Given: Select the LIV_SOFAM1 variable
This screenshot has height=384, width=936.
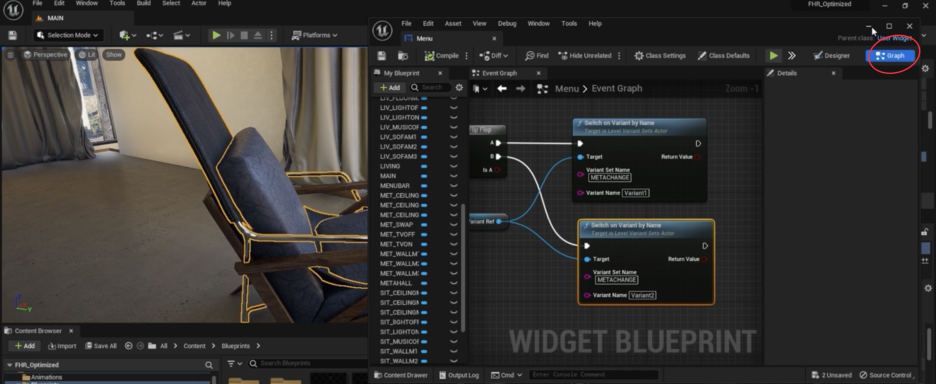Looking at the screenshot, I should pyautogui.click(x=398, y=137).
